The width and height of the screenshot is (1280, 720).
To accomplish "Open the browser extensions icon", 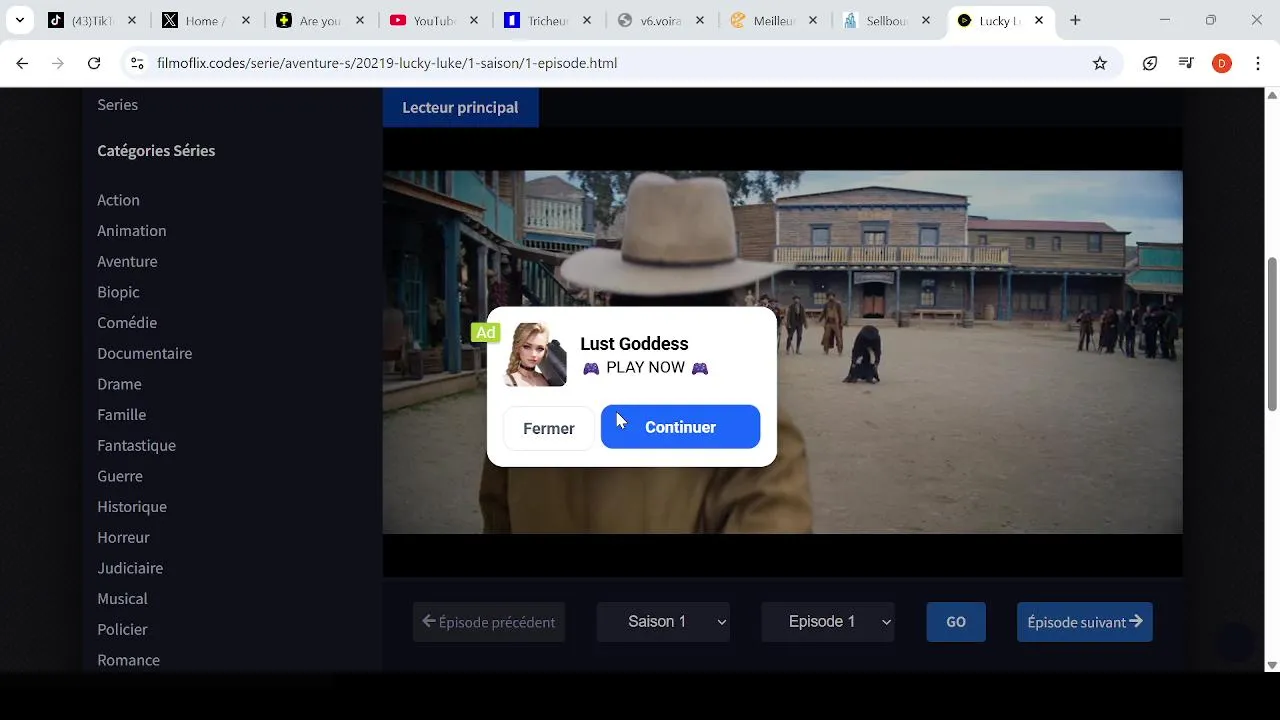I will pyautogui.click(x=1150, y=63).
